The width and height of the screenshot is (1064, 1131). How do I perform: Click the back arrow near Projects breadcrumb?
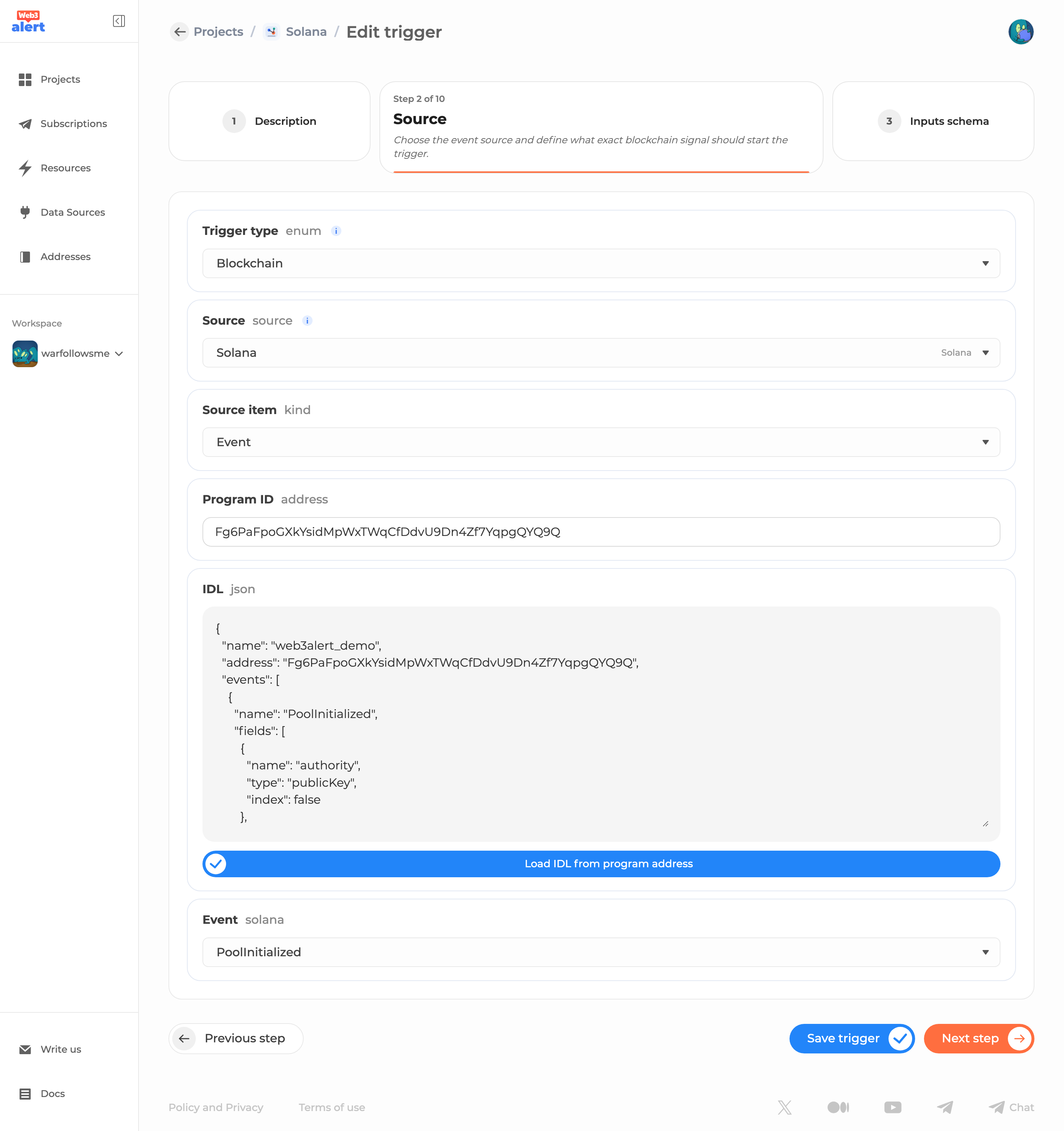pos(180,32)
